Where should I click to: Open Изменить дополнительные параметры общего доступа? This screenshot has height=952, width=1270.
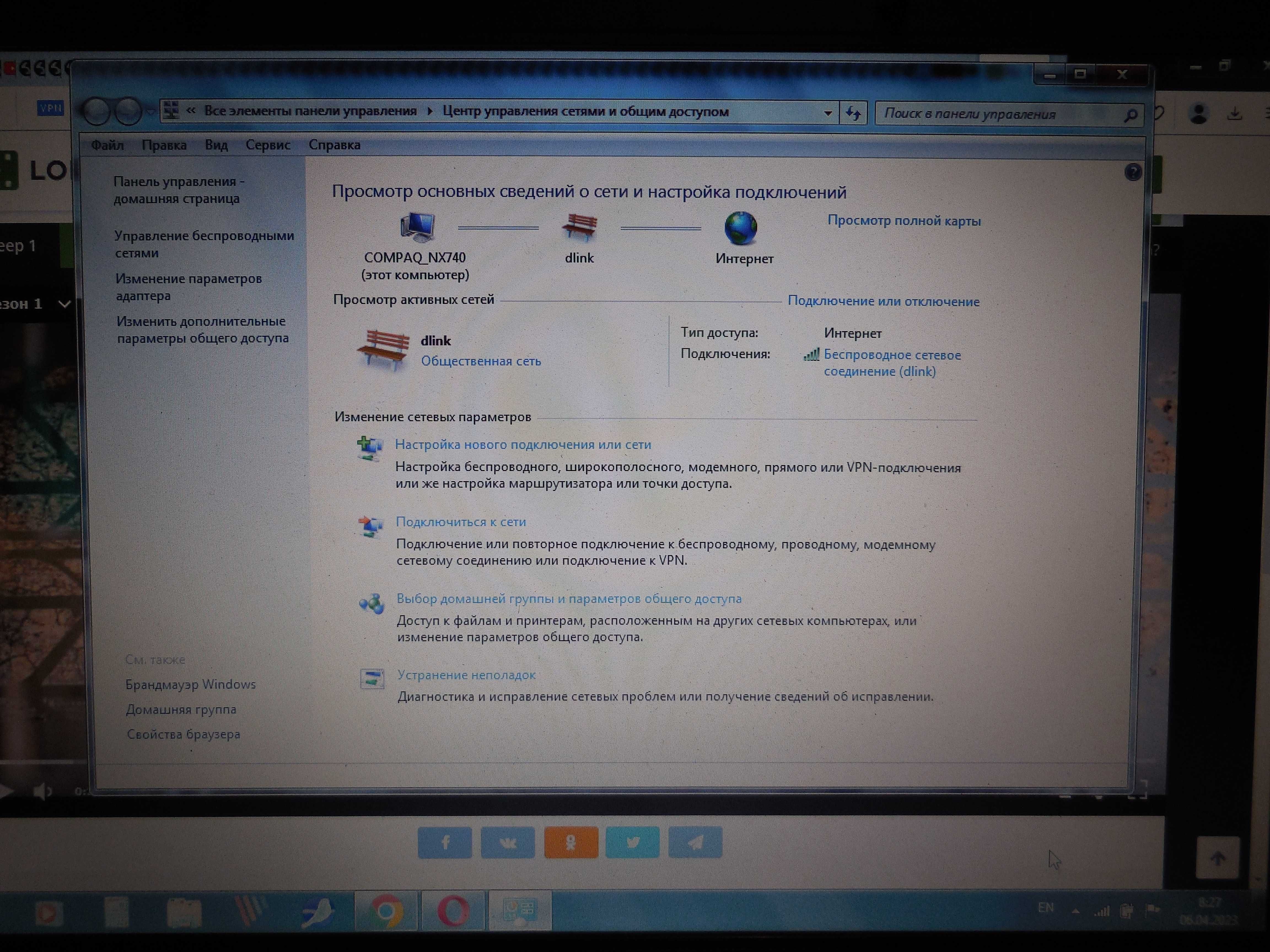pos(203,329)
